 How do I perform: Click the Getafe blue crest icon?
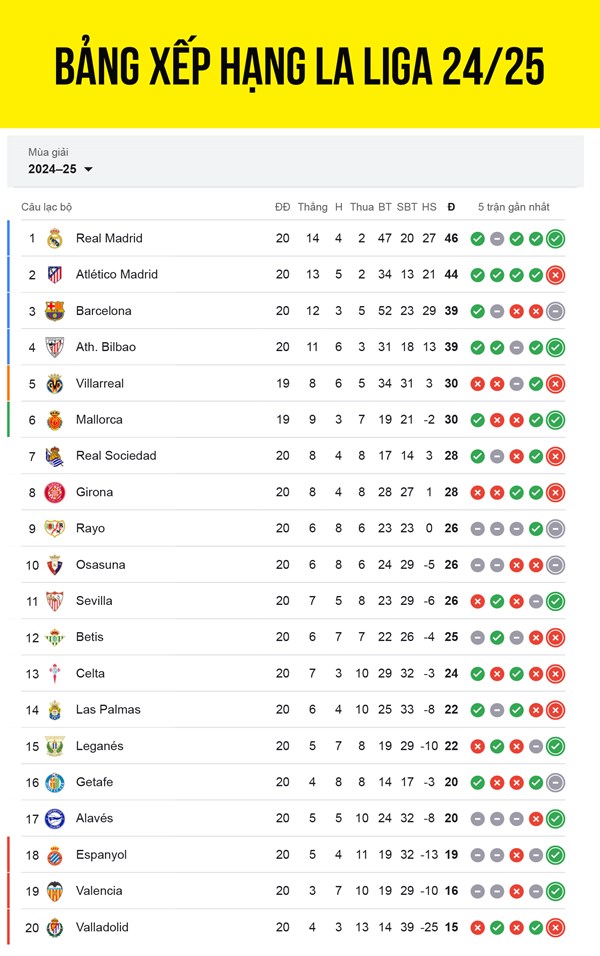click(x=55, y=782)
